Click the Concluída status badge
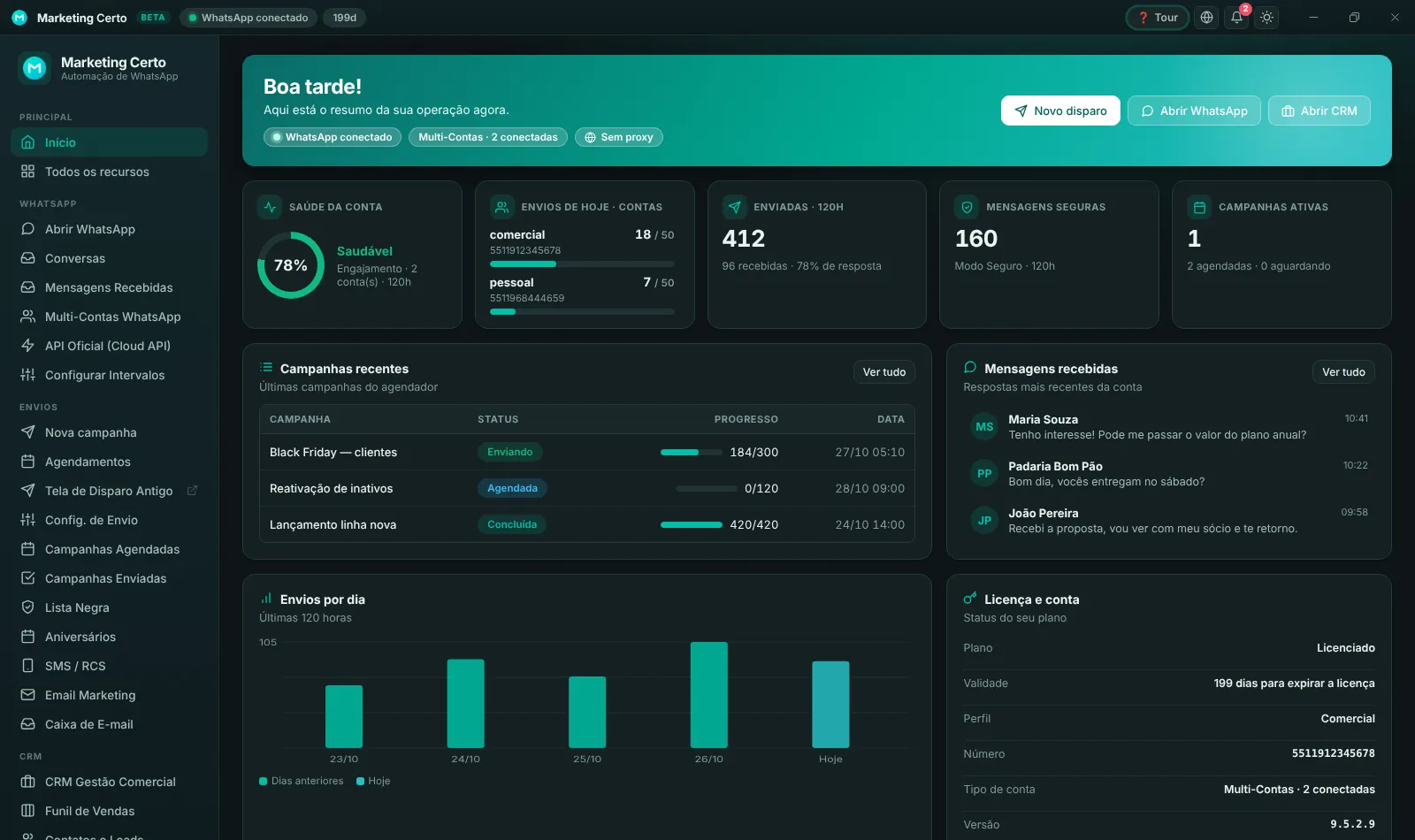This screenshot has height=840, width=1415. pos(512,524)
